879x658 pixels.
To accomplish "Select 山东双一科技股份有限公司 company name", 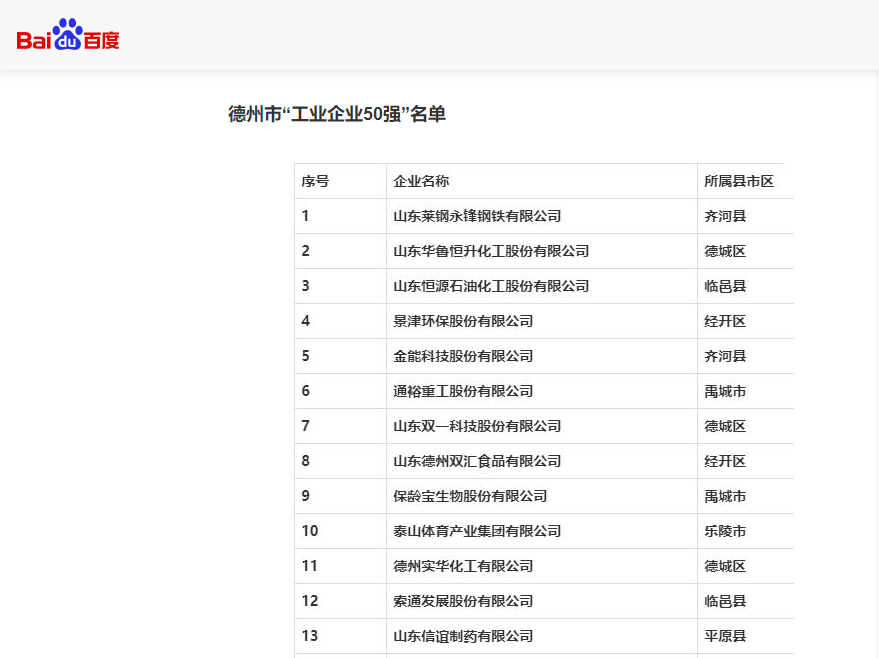I will coord(477,426).
